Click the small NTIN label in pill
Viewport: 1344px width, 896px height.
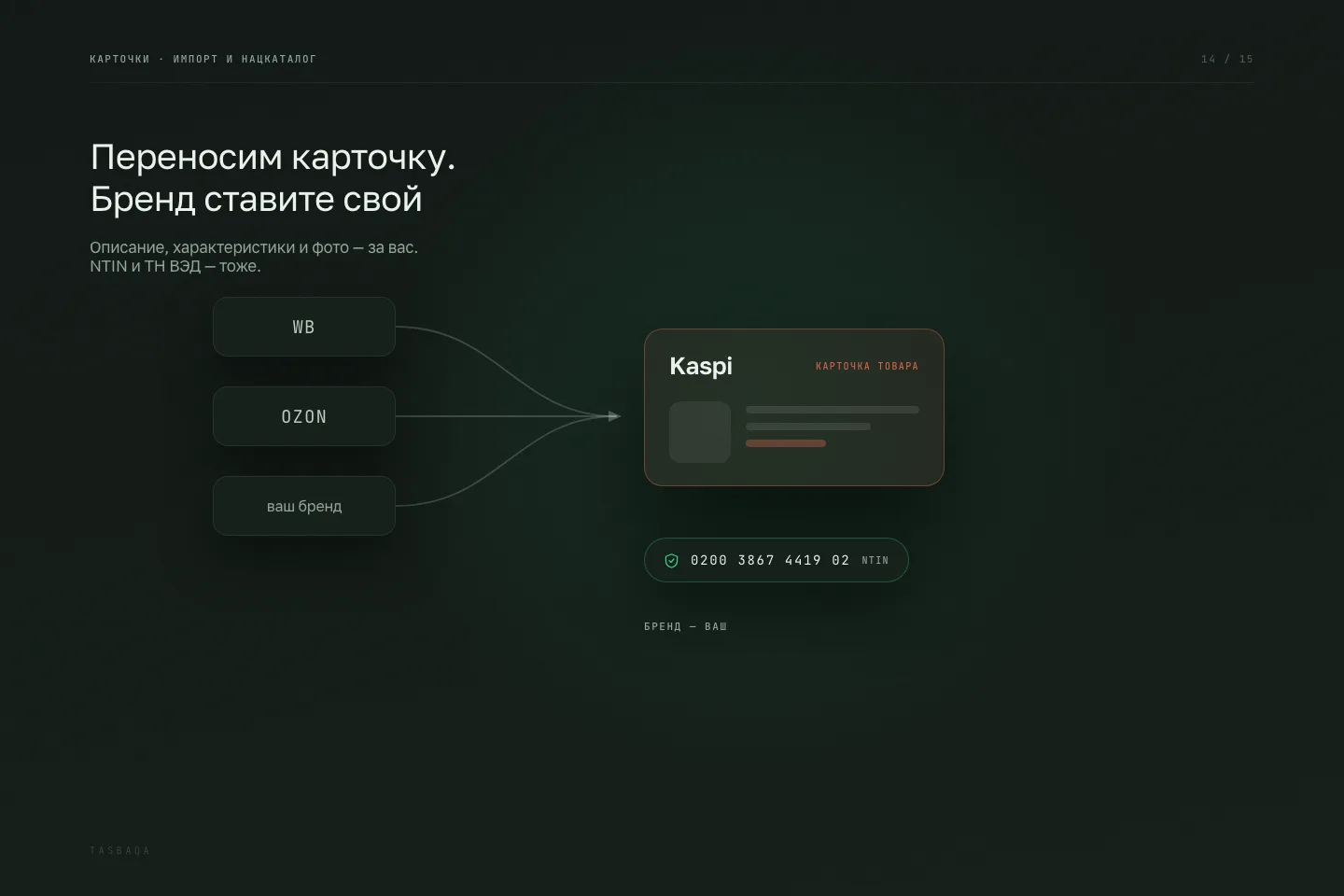point(875,561)
